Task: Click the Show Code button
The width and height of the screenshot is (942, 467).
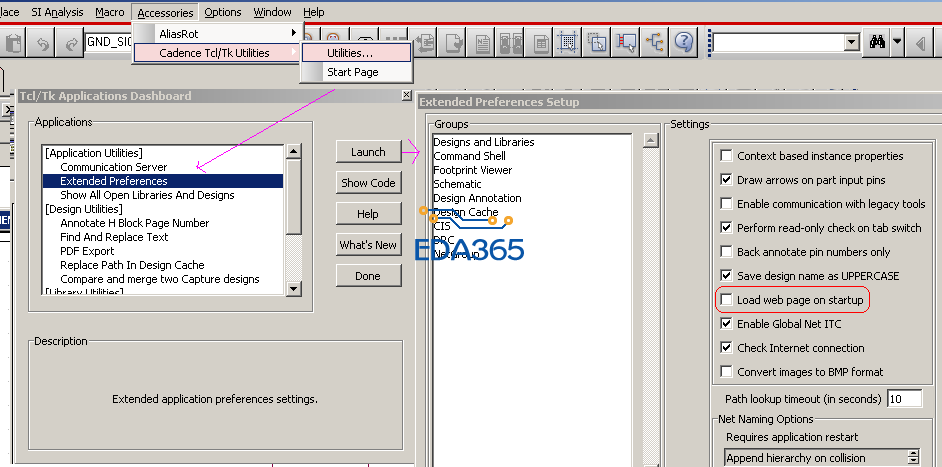Action: click(368, 183)
